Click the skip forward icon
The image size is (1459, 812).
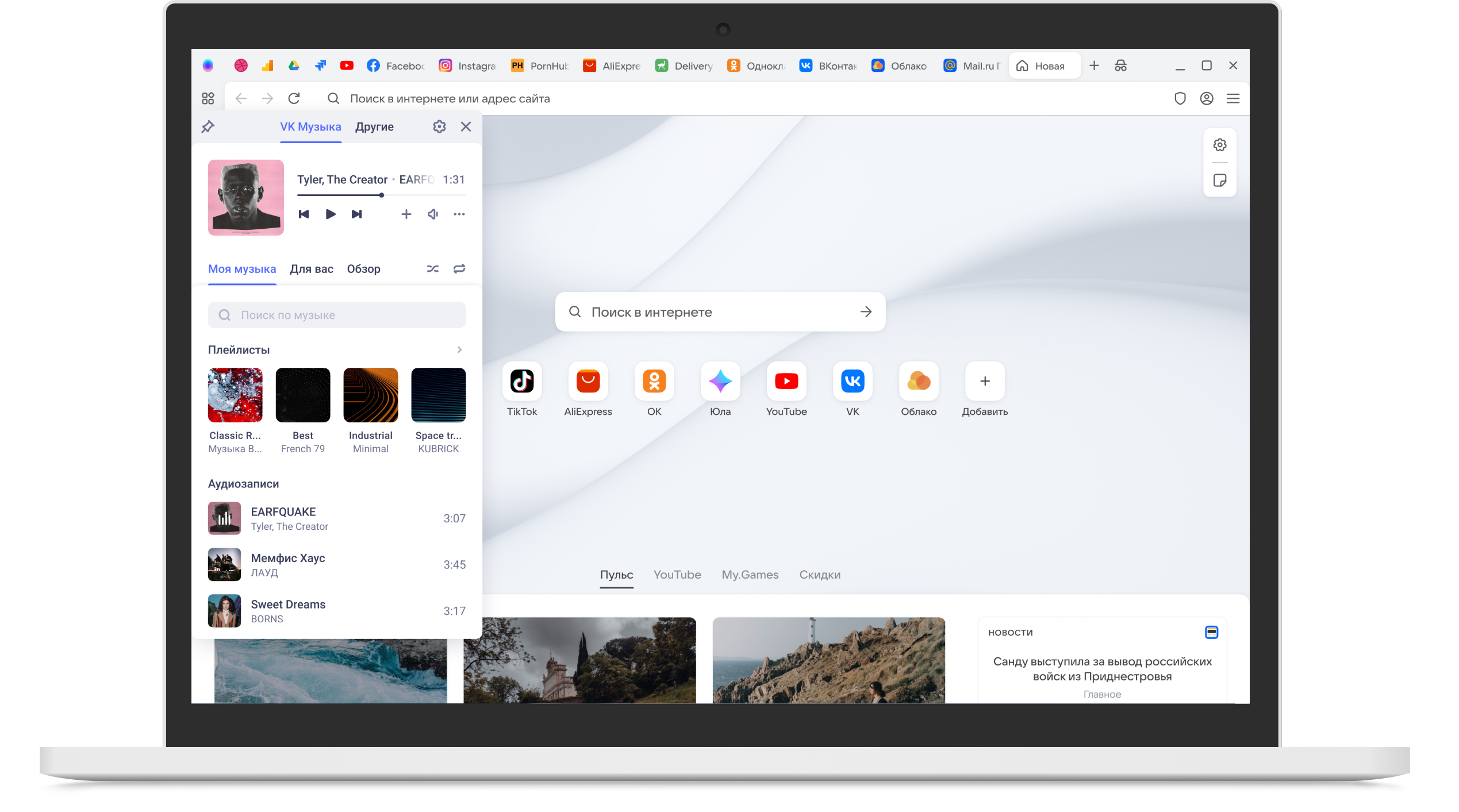(x=356, y=213)
